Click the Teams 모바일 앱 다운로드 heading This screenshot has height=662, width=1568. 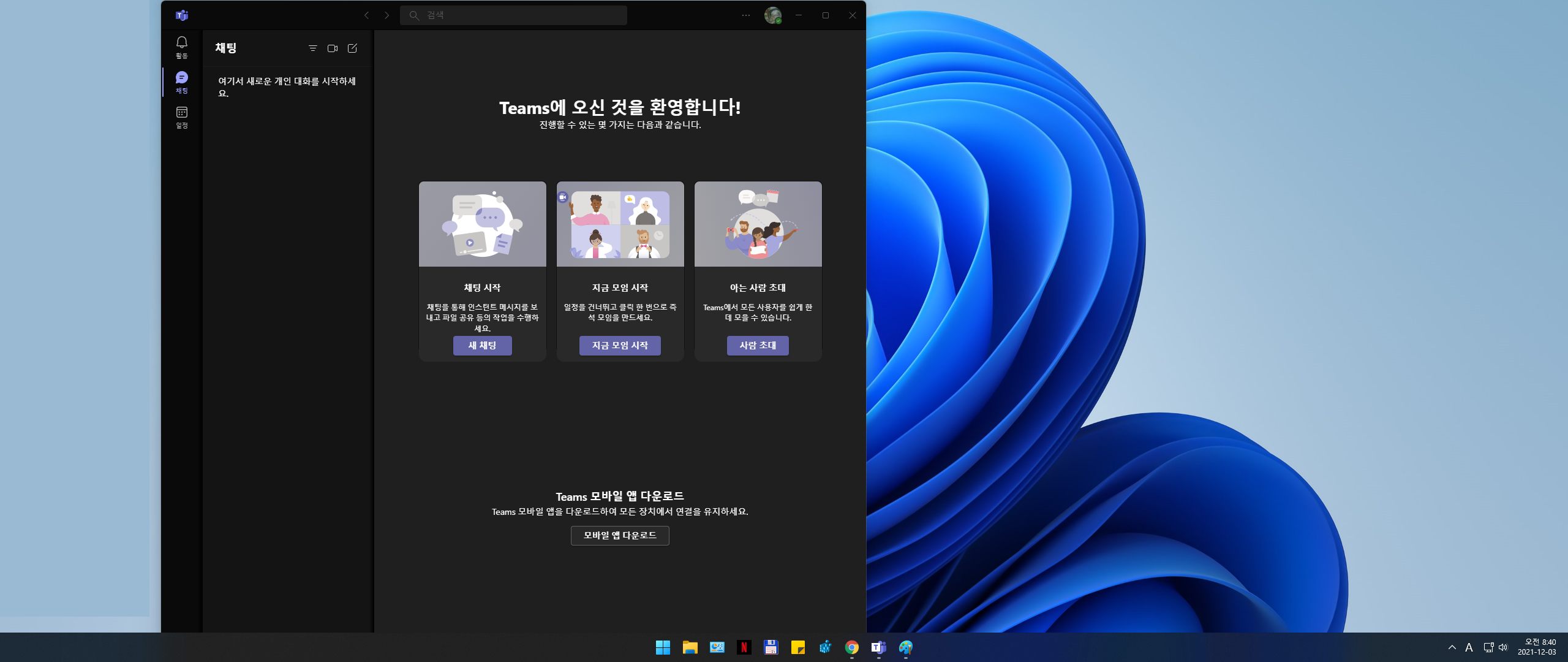[620, 496]
